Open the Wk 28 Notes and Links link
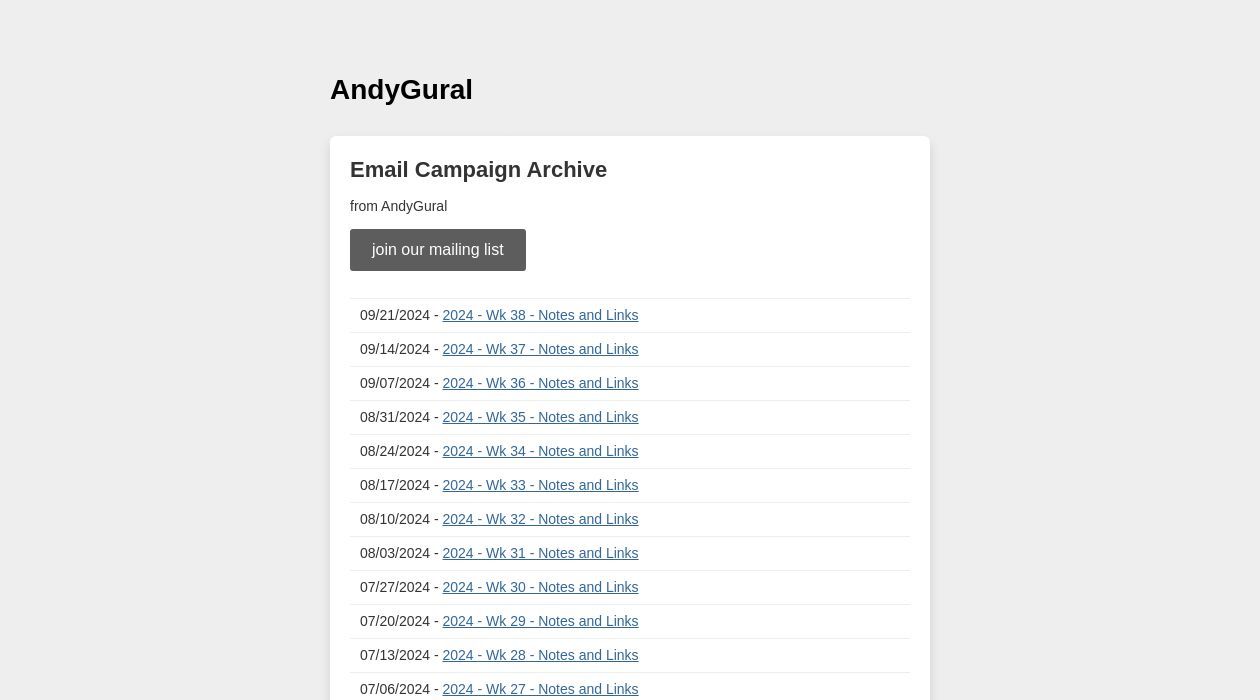The image size is (1260, 700). coord(540,655)
